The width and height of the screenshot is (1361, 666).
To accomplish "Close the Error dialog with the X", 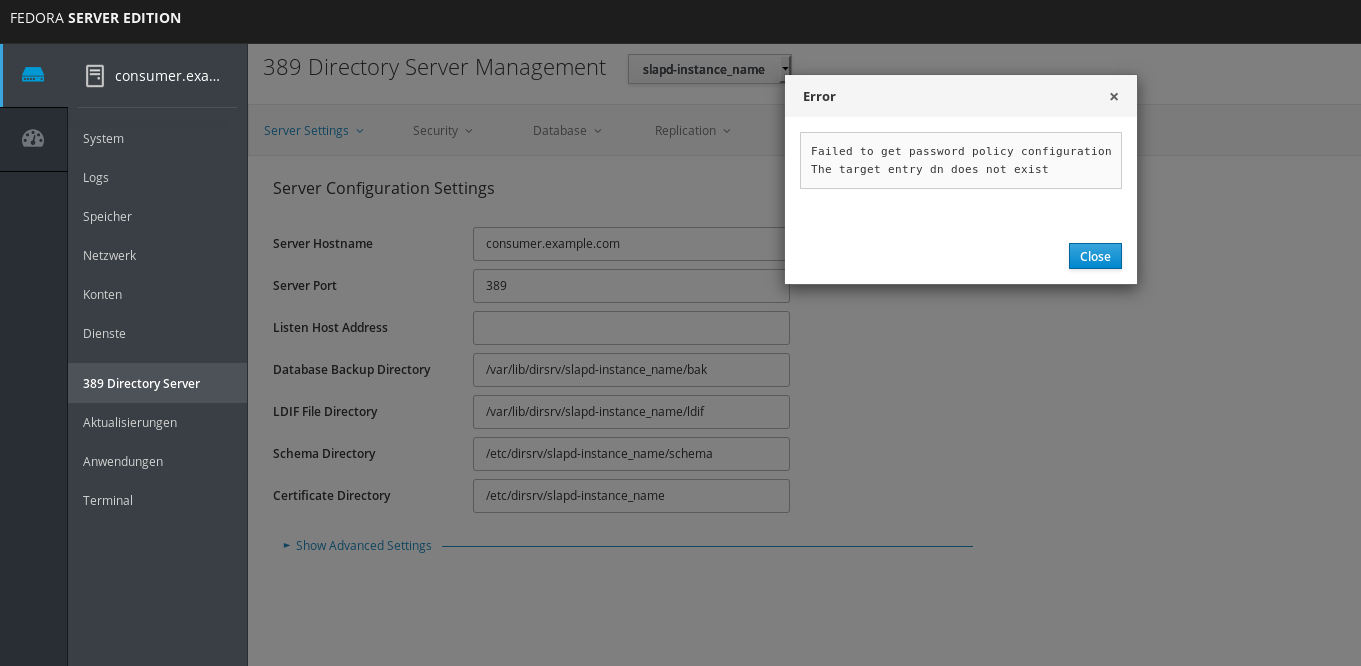I will pos(1114,97).
